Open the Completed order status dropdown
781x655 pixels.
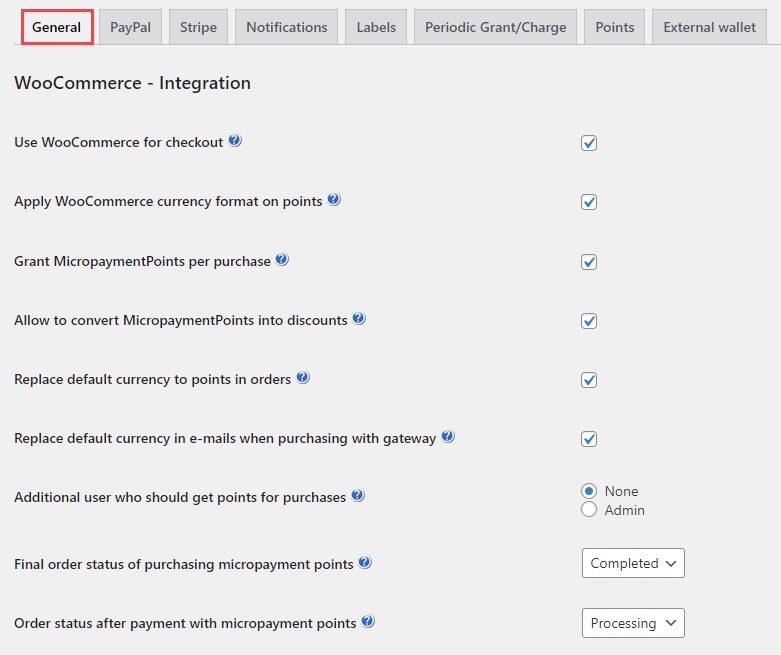pos(633,563)
